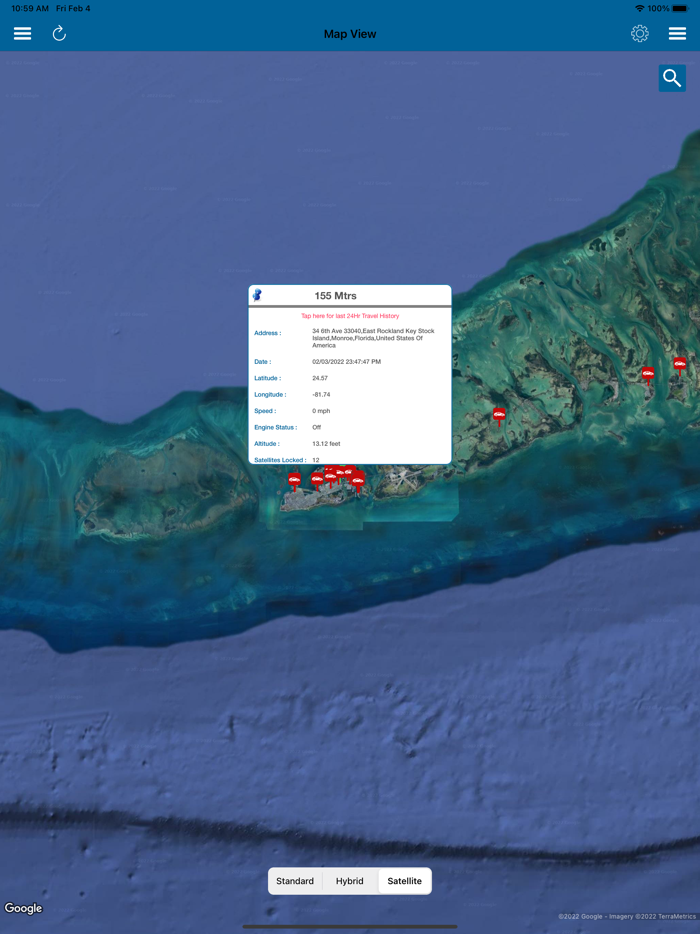Viewport: 700px width, 934px height.
Task: Switch map to Standard view
Action: (295, 881)
